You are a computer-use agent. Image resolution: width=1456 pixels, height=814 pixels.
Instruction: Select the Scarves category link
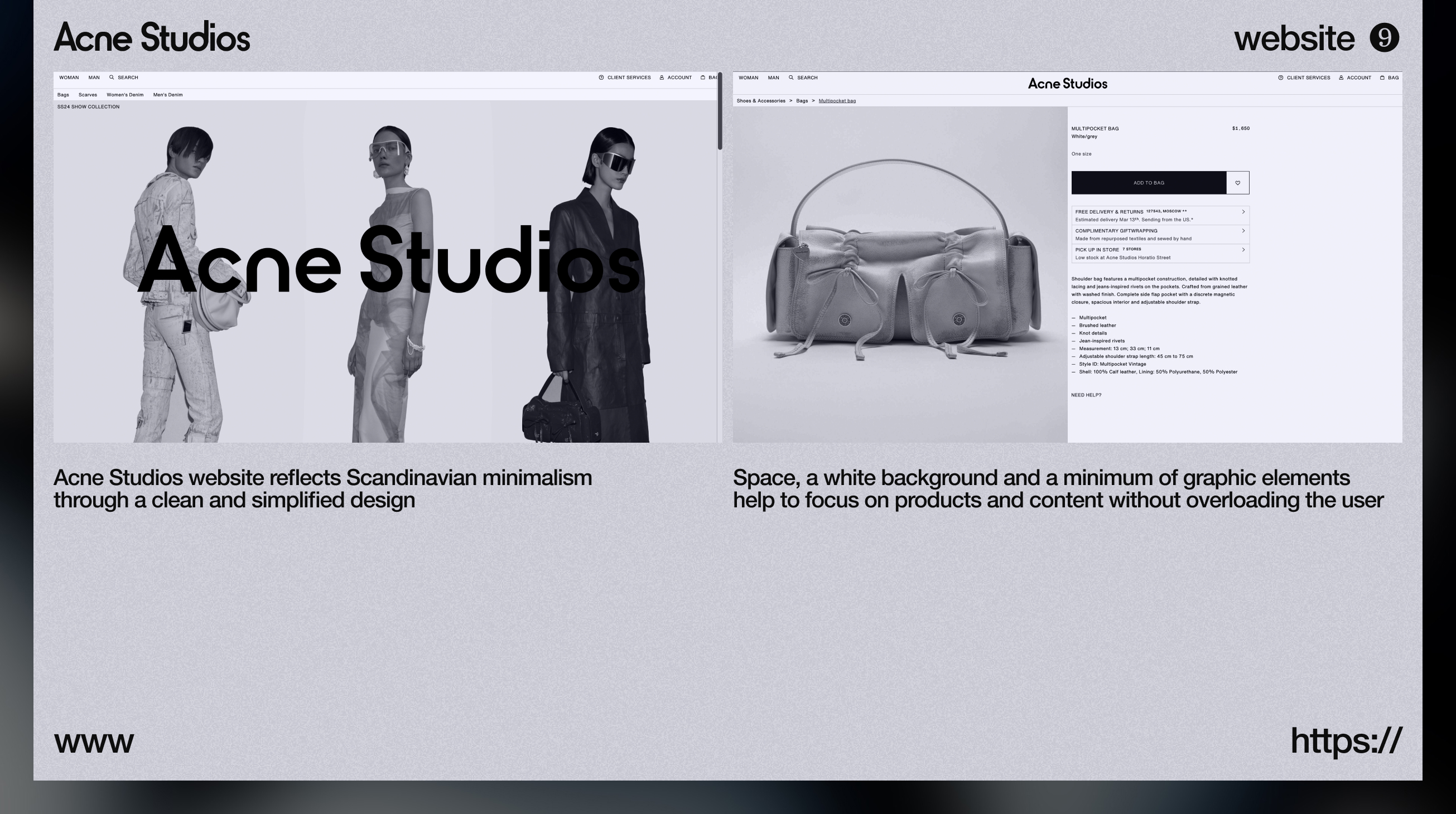(88, 95)
